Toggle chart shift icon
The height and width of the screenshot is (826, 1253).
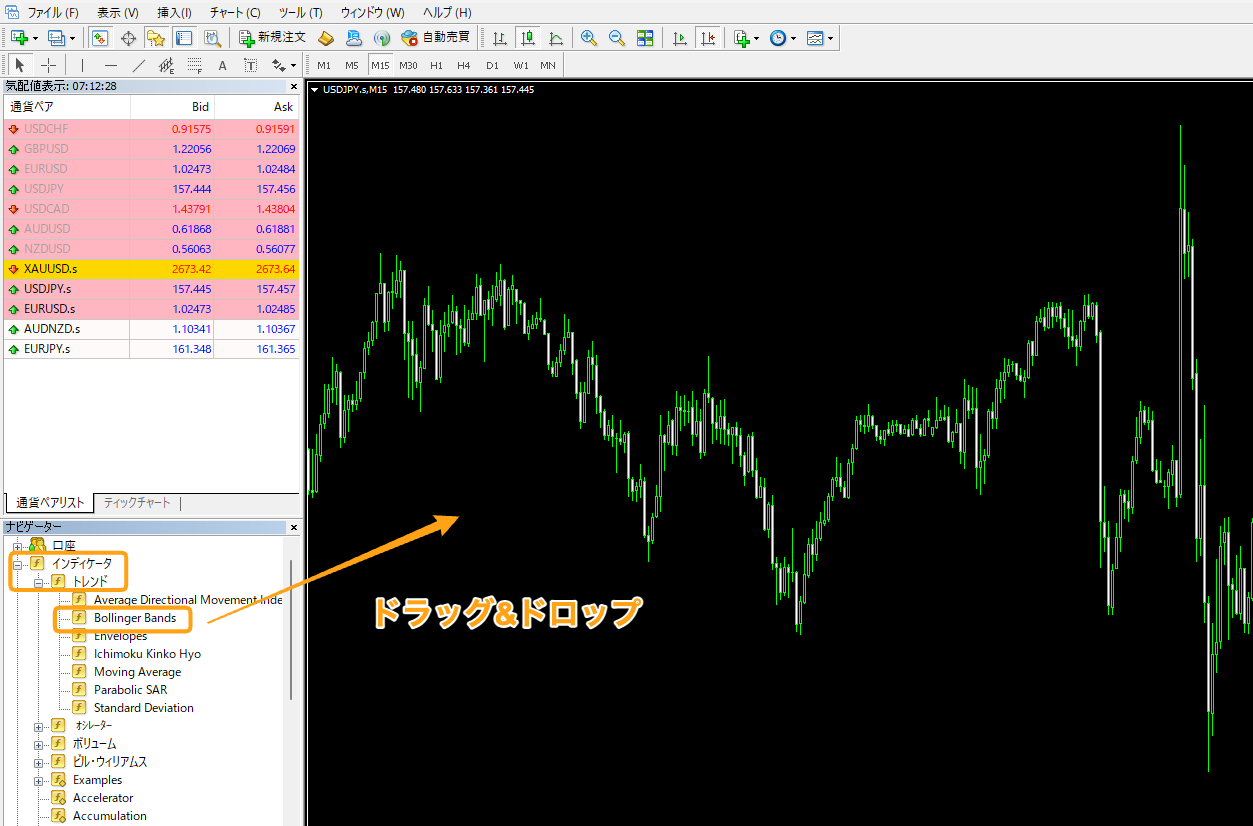708,38
